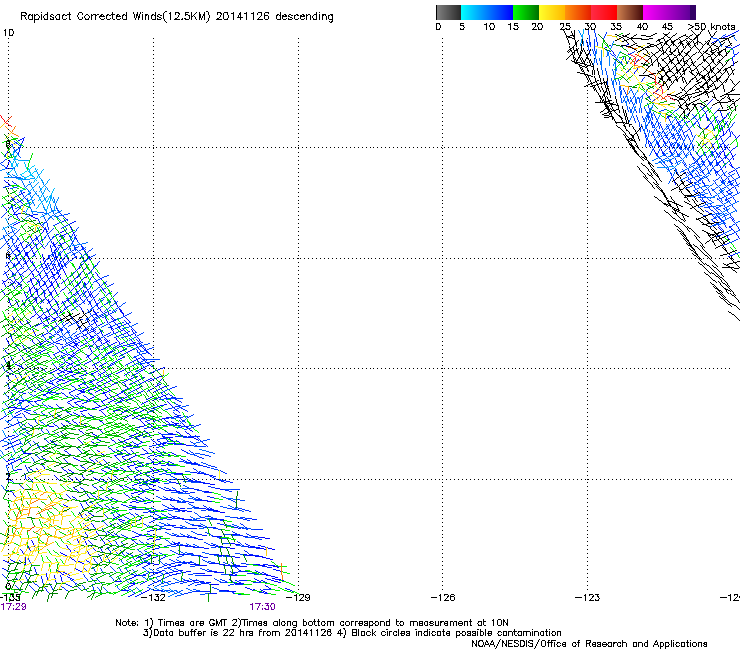Pick the magenta 40-45 knots legend segment
740x650 pixels.
pos(656,12)
